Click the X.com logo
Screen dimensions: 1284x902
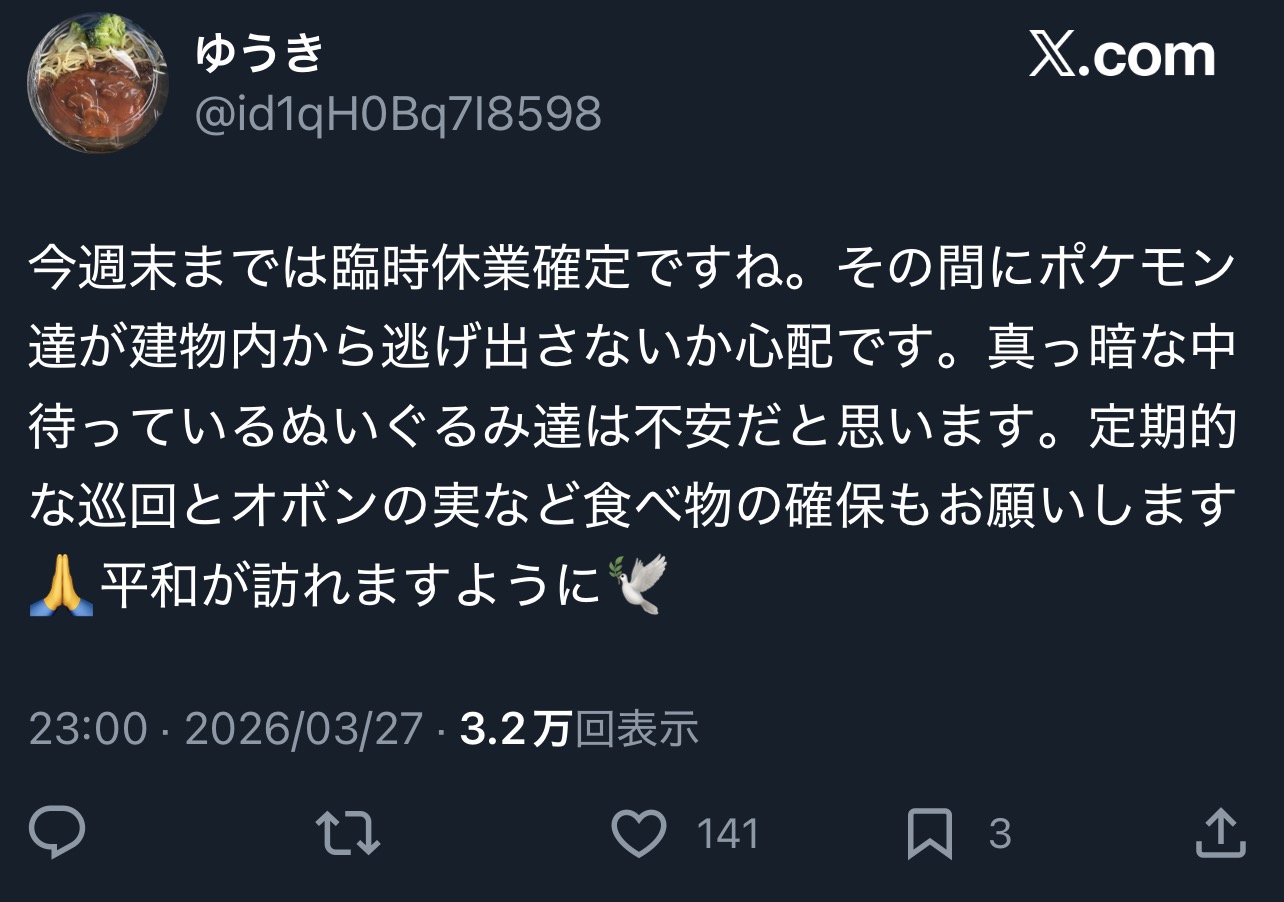point(1122,56)
